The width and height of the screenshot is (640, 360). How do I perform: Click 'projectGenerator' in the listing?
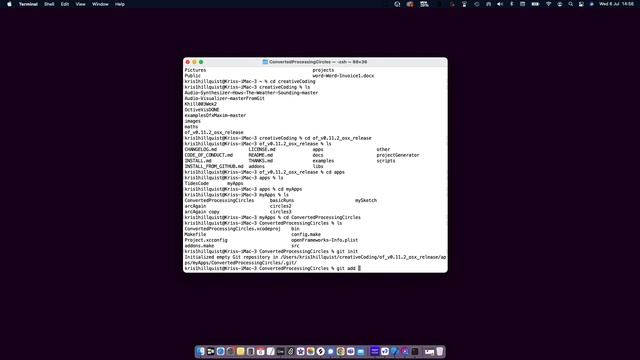click(x=398, y=155)
